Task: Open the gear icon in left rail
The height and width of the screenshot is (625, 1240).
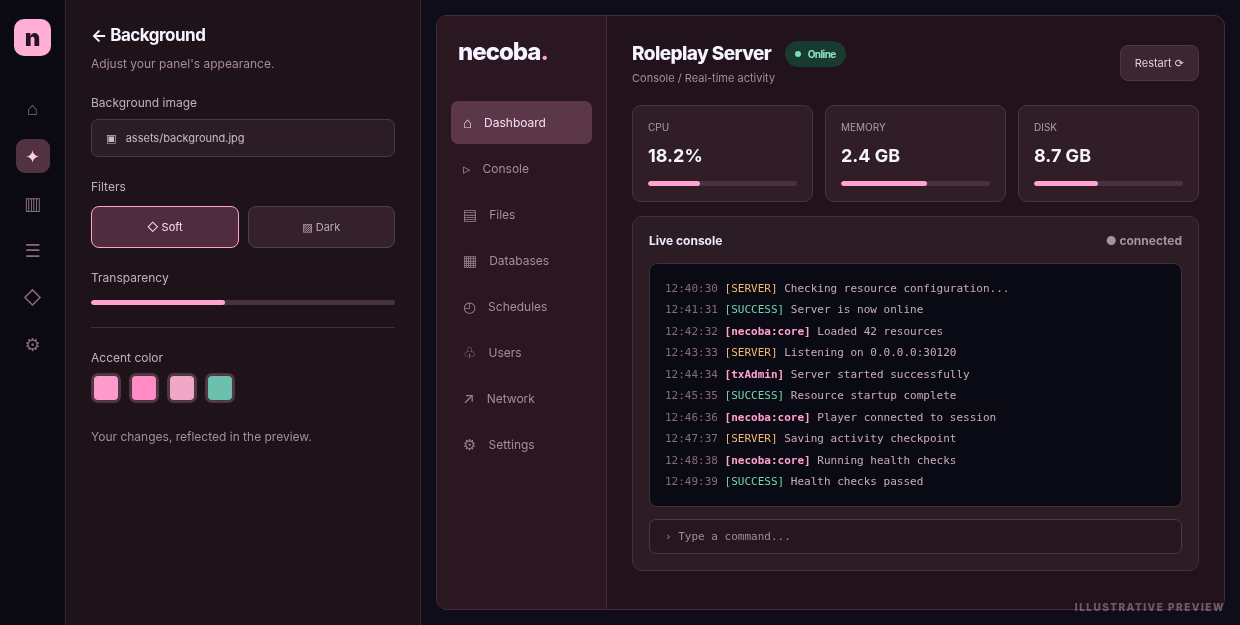Action: [32, 344]
